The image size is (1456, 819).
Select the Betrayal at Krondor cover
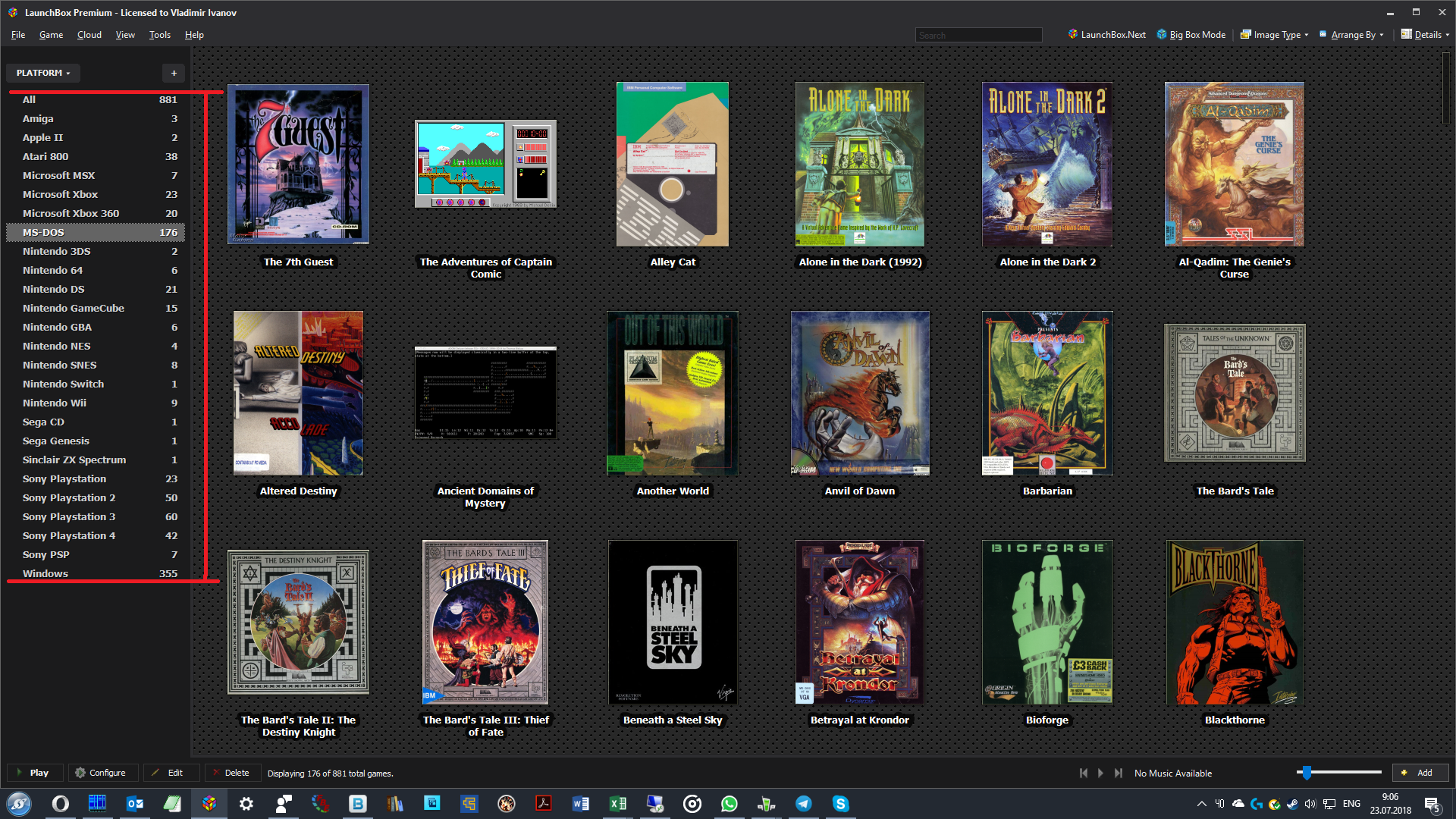[860, 622]
